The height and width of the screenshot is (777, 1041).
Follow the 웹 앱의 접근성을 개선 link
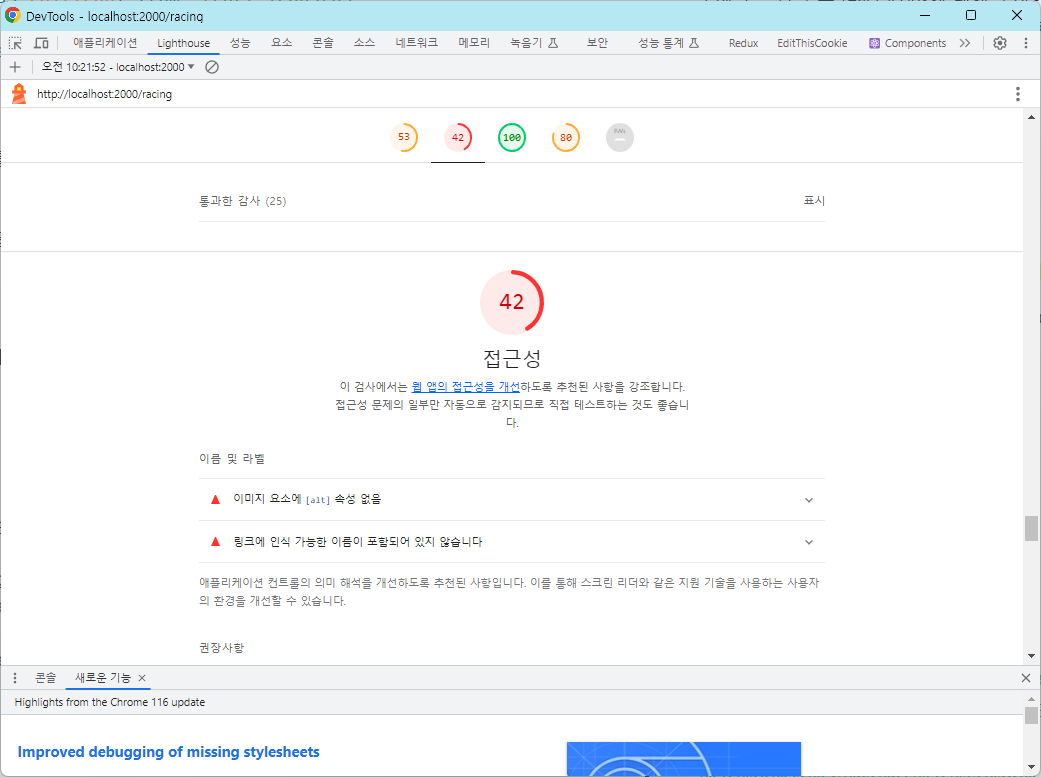tap(465, 387)
